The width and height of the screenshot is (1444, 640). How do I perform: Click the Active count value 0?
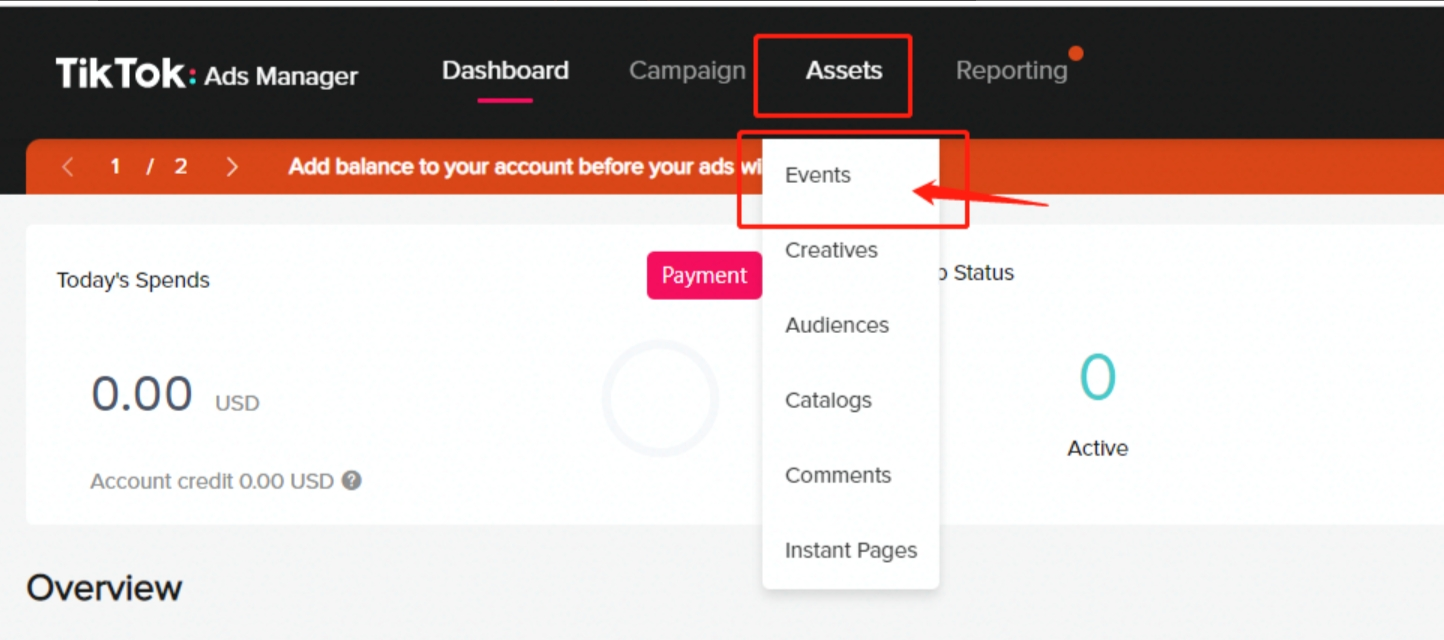point(1097,378)
